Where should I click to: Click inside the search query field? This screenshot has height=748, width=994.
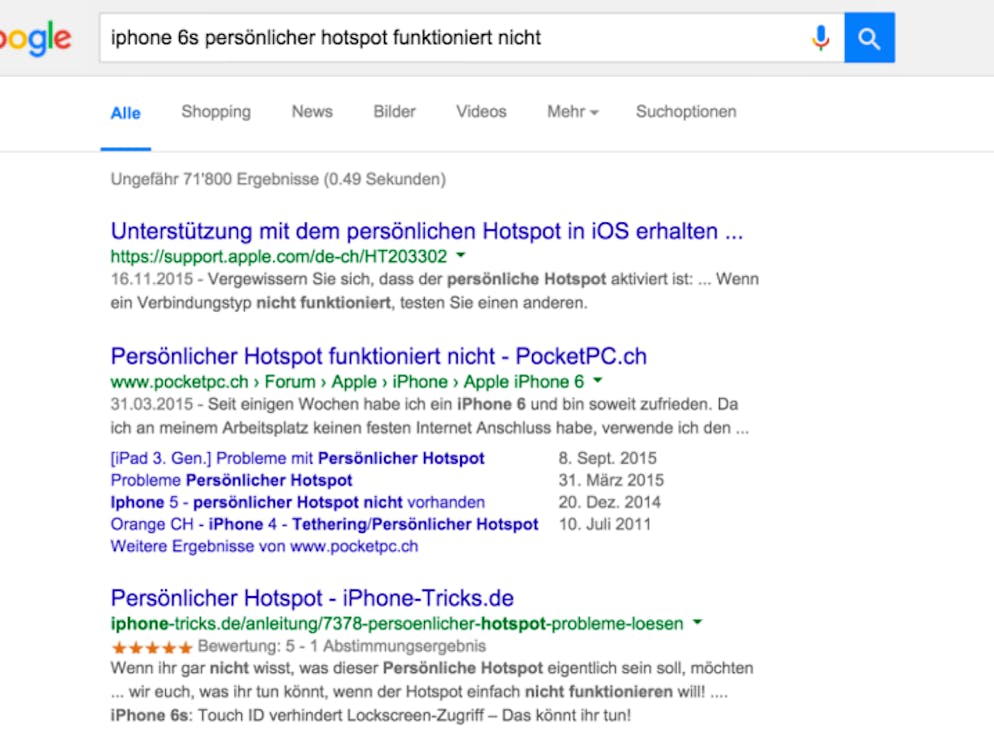(x=453, y=37)
